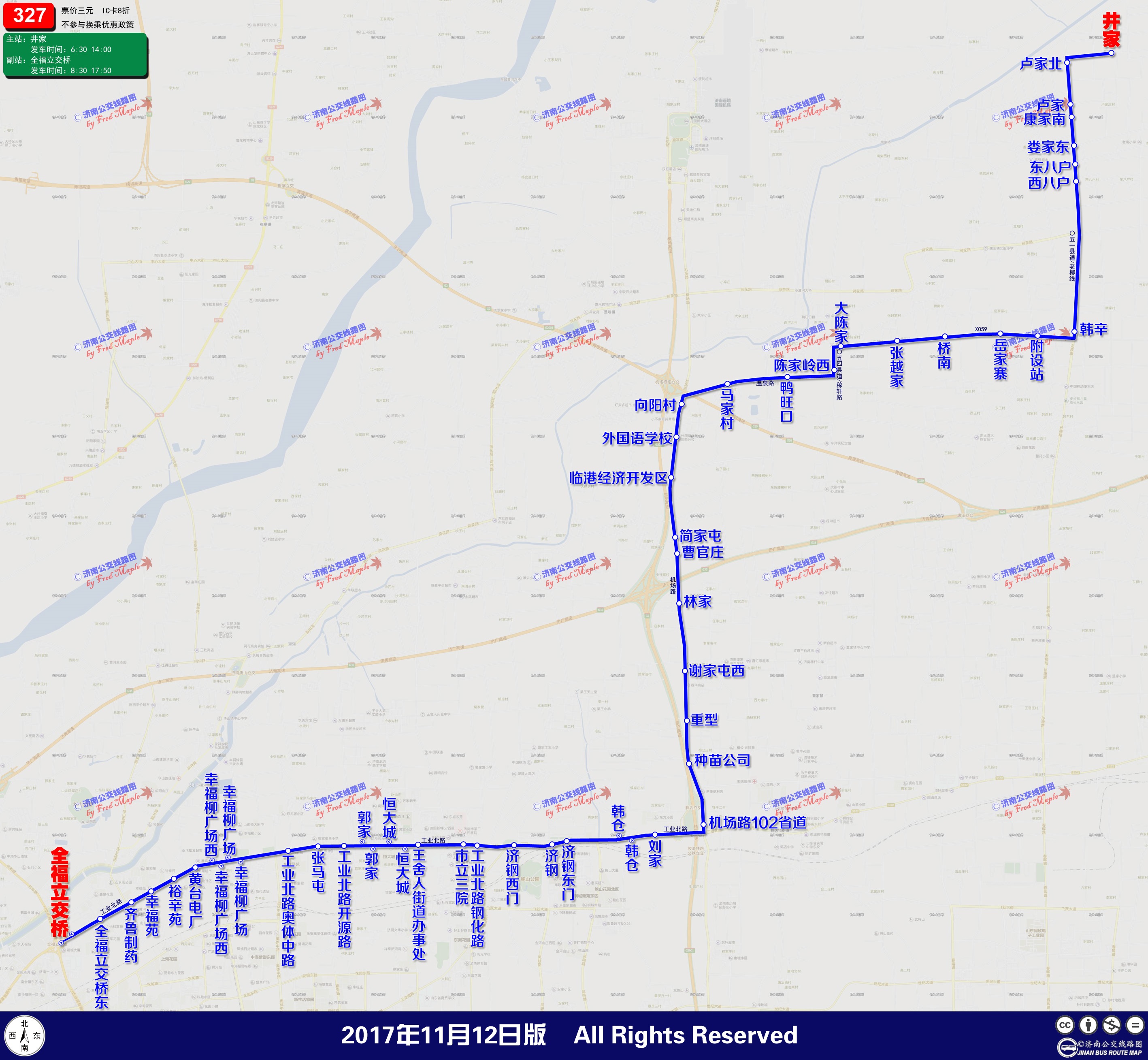Click the 康家南 station label
The image size is (1148, 1060).
tap(1044, 119)
